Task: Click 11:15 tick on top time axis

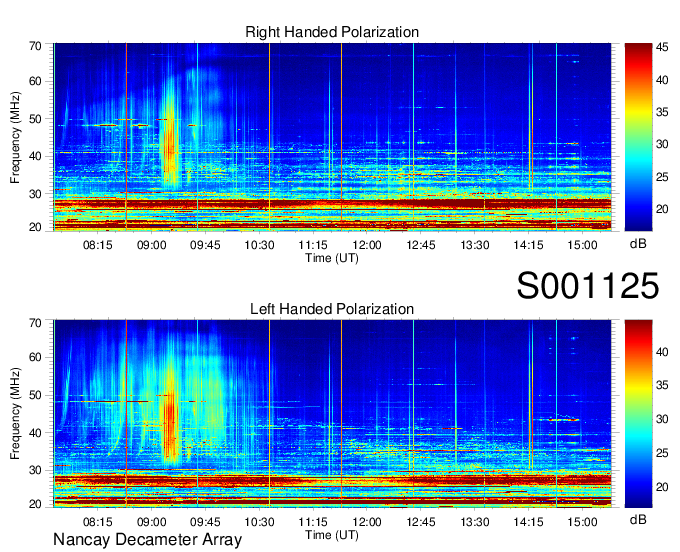Action: [313, 245]
